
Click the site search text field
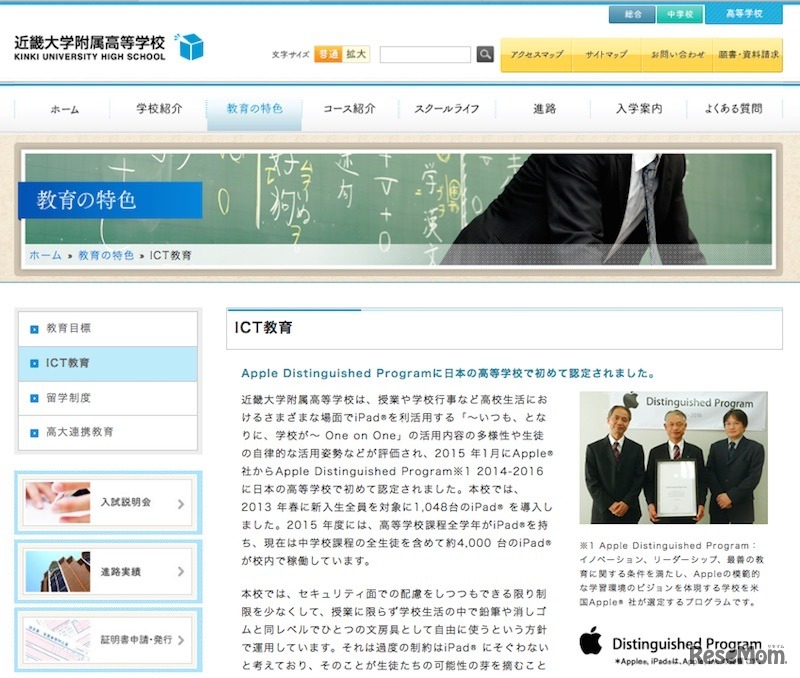(x=425, y=54)
